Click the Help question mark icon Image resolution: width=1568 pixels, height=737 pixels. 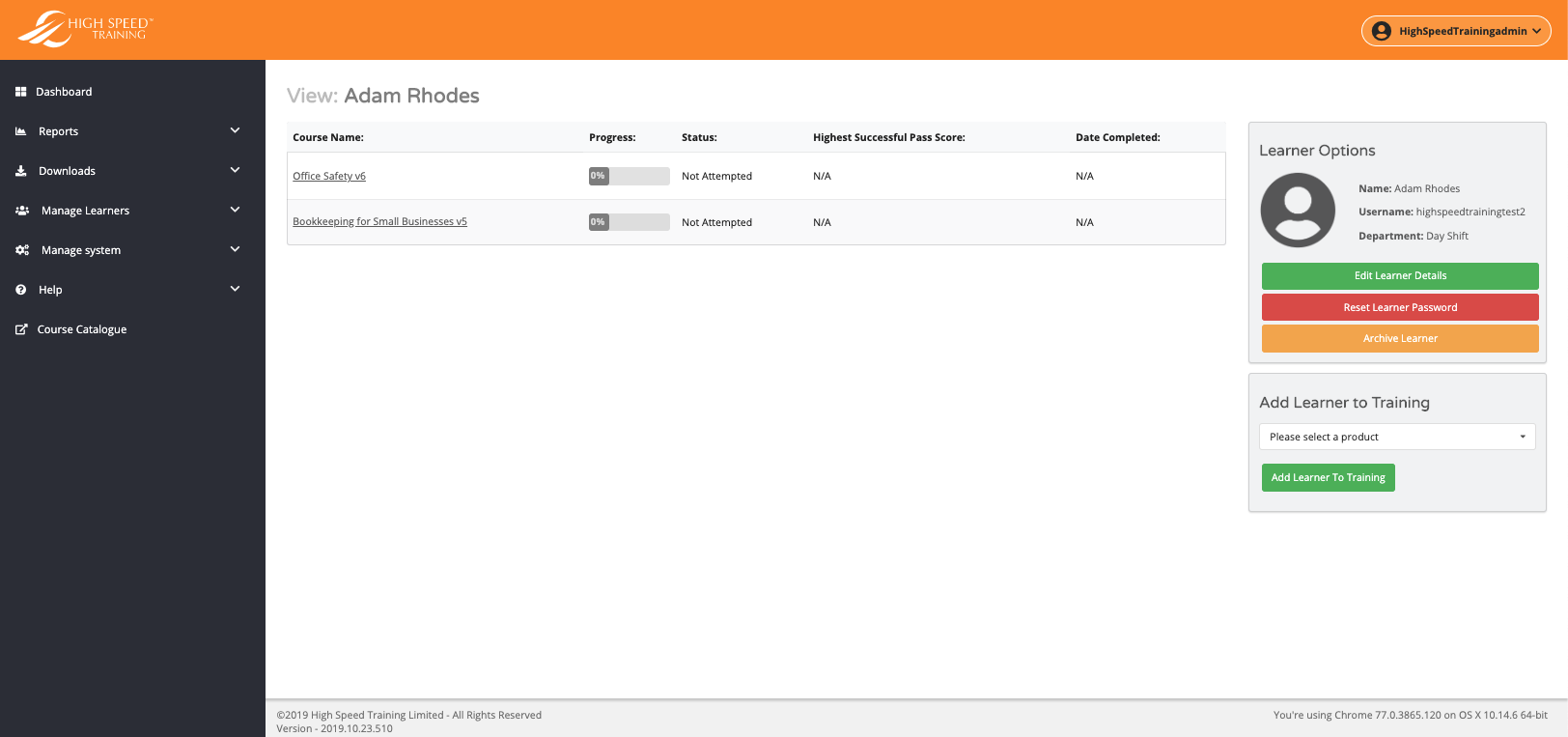coord(21,290)
